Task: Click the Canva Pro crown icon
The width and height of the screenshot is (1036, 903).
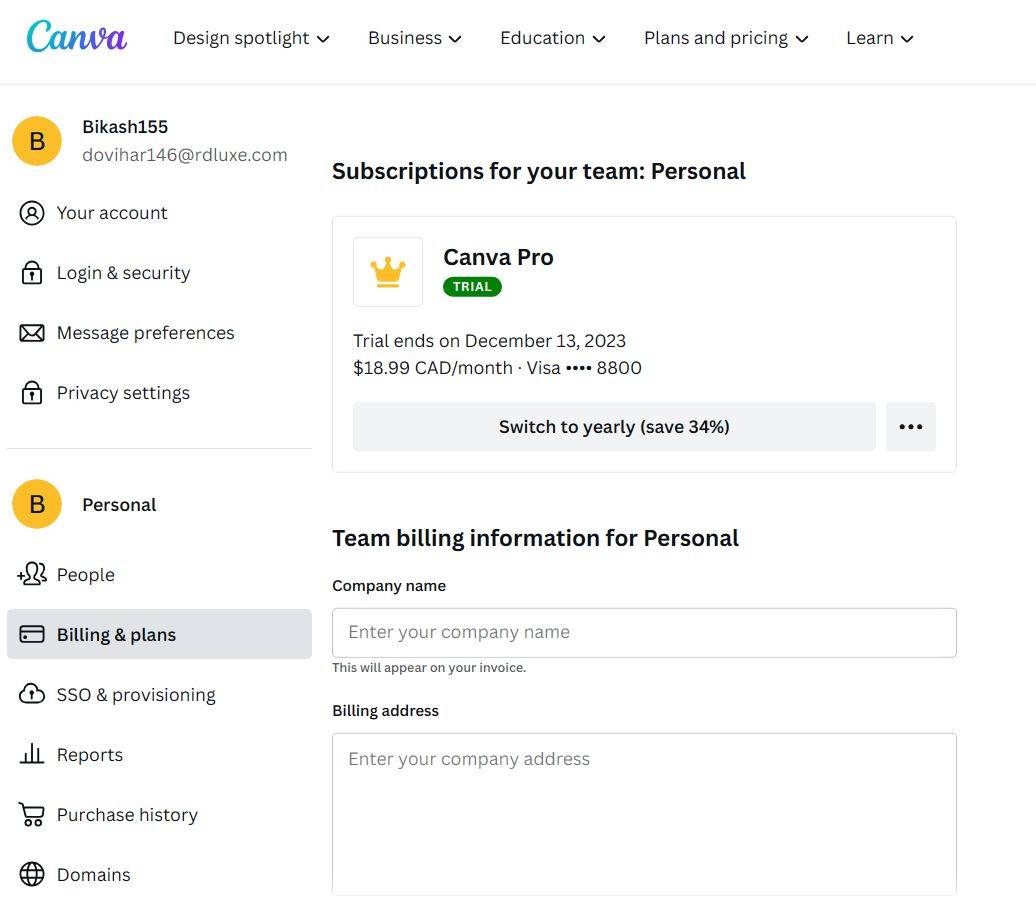Action: (388, 272)
